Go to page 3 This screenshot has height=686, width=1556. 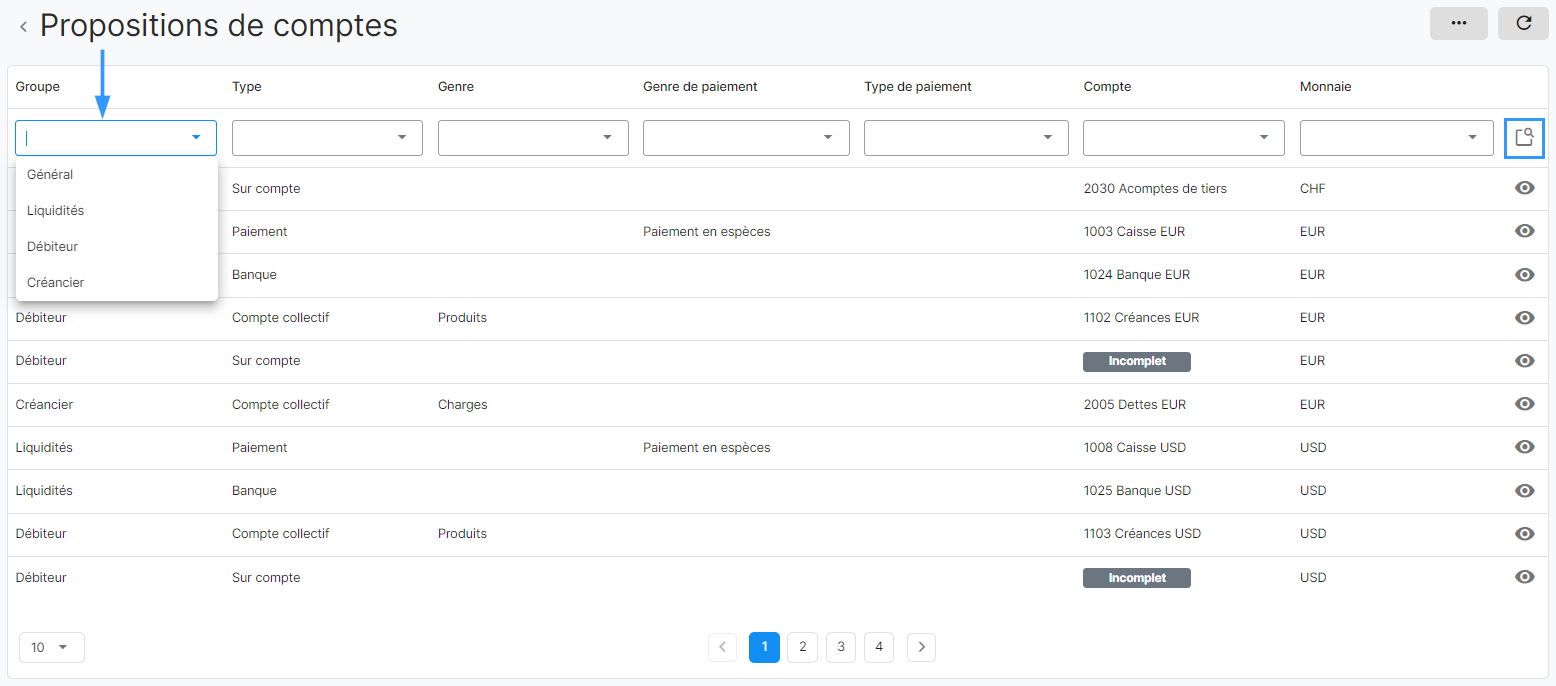point(841,647)
